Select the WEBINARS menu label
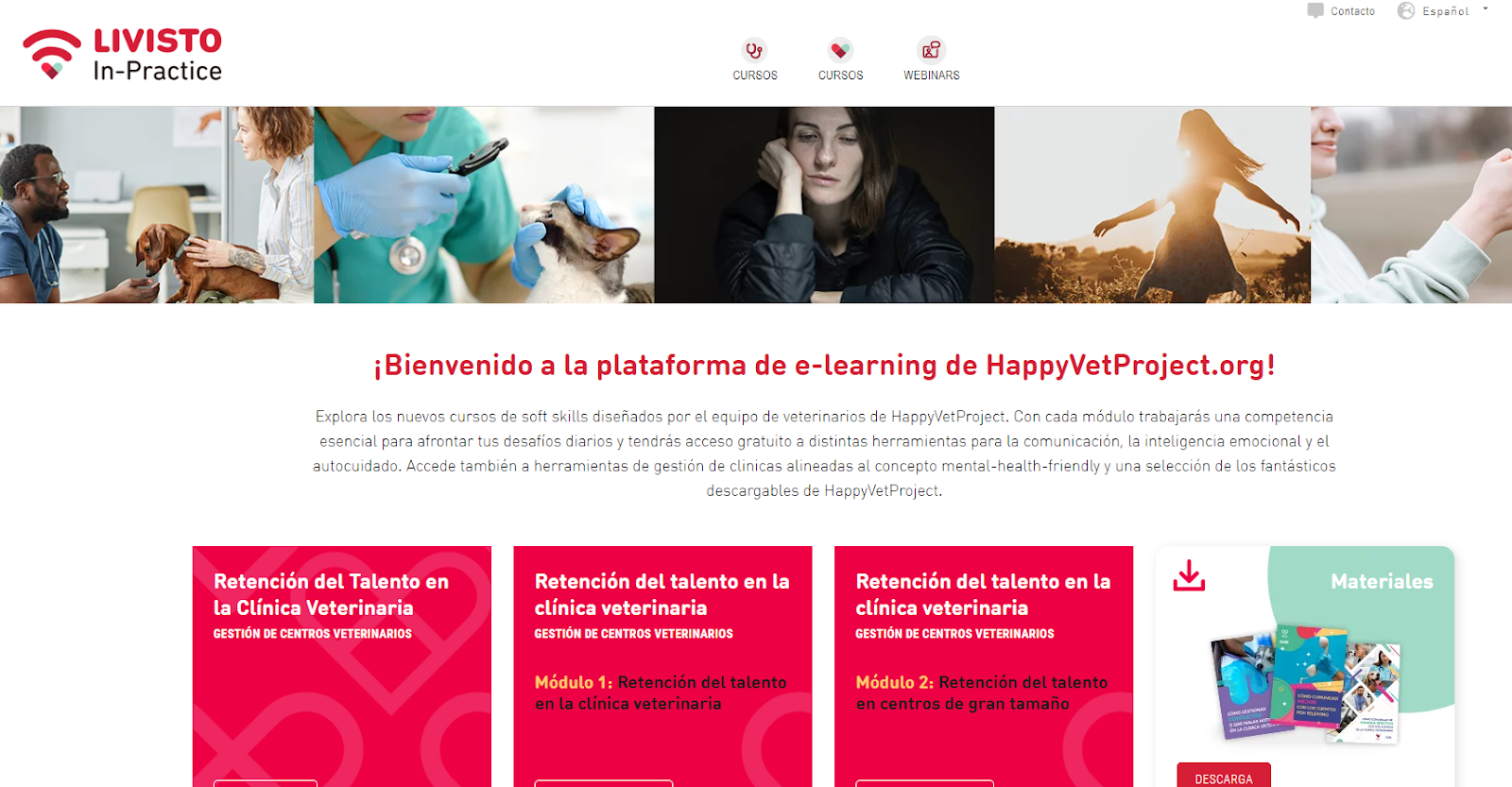The width and height of the screenshot is (1512, 787). coord(931,76)
